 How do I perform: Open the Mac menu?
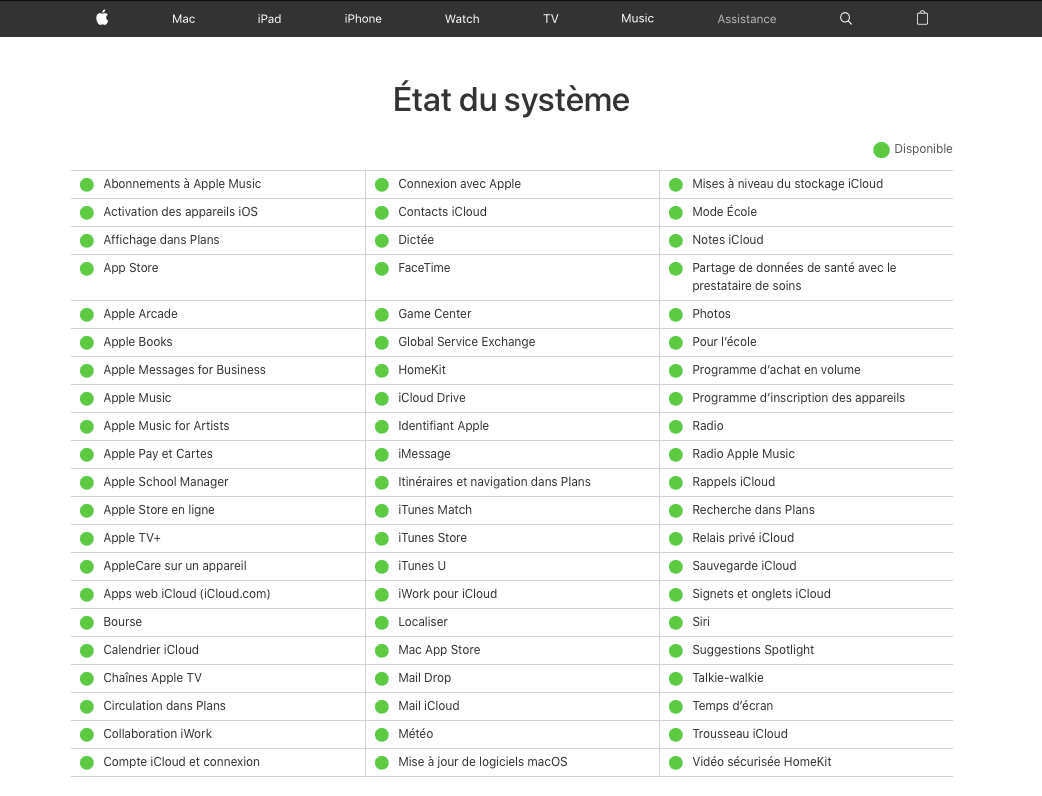(x=183, y=19)
